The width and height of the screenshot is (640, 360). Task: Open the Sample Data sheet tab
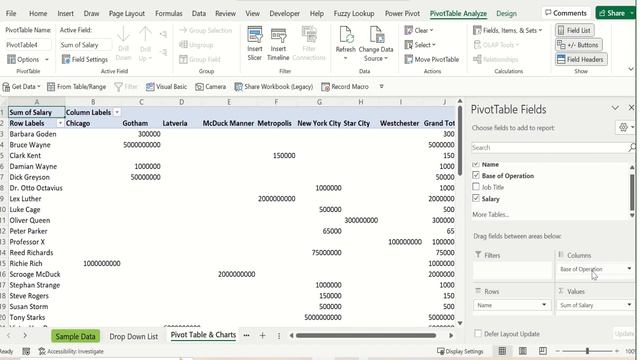coord(76,336)
